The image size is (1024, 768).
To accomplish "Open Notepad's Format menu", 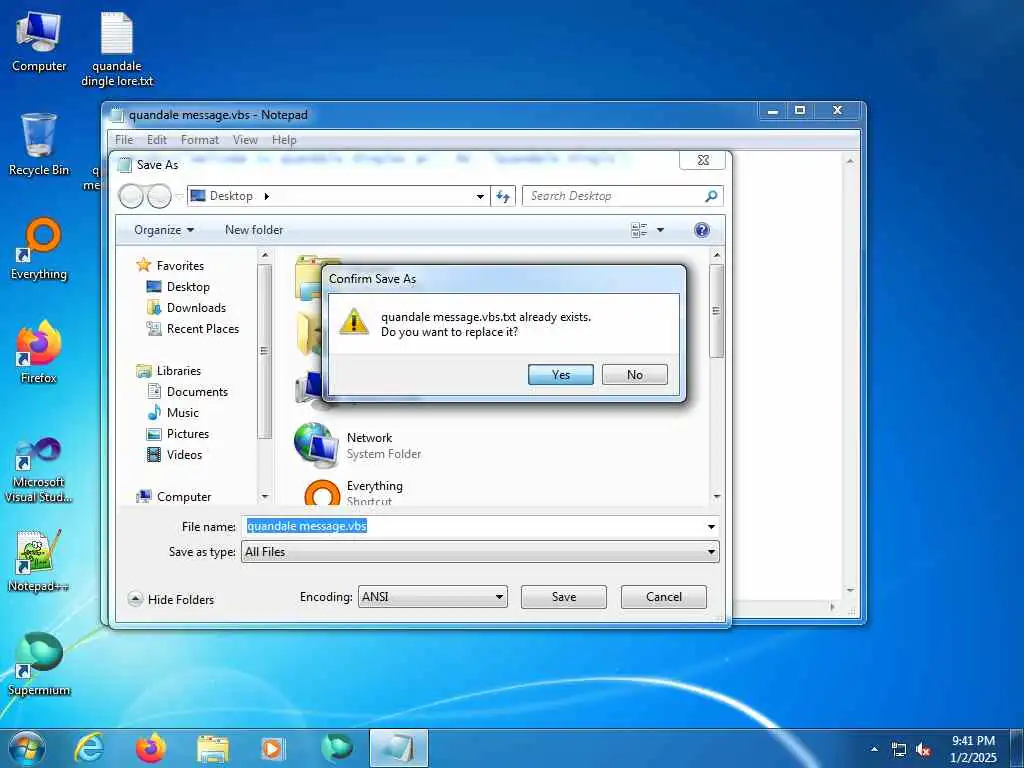I will coord(200,140).
